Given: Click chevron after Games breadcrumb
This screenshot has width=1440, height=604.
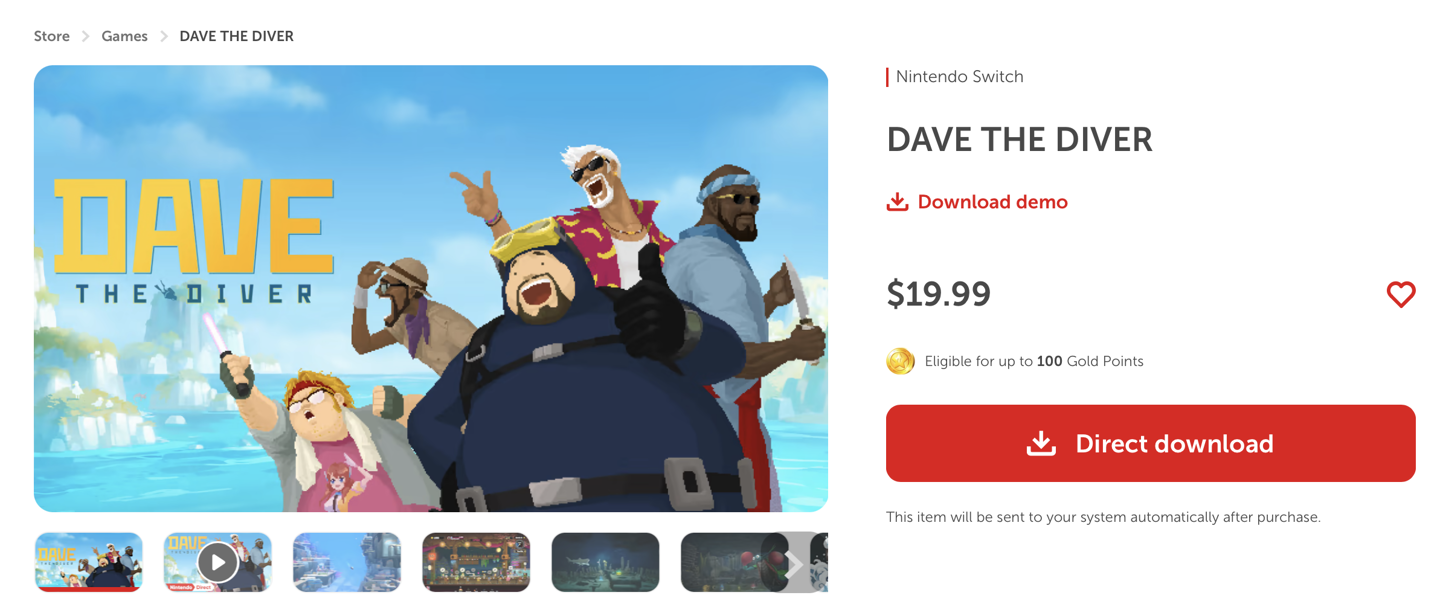Looking at the screenshot, I should (164, 36).
